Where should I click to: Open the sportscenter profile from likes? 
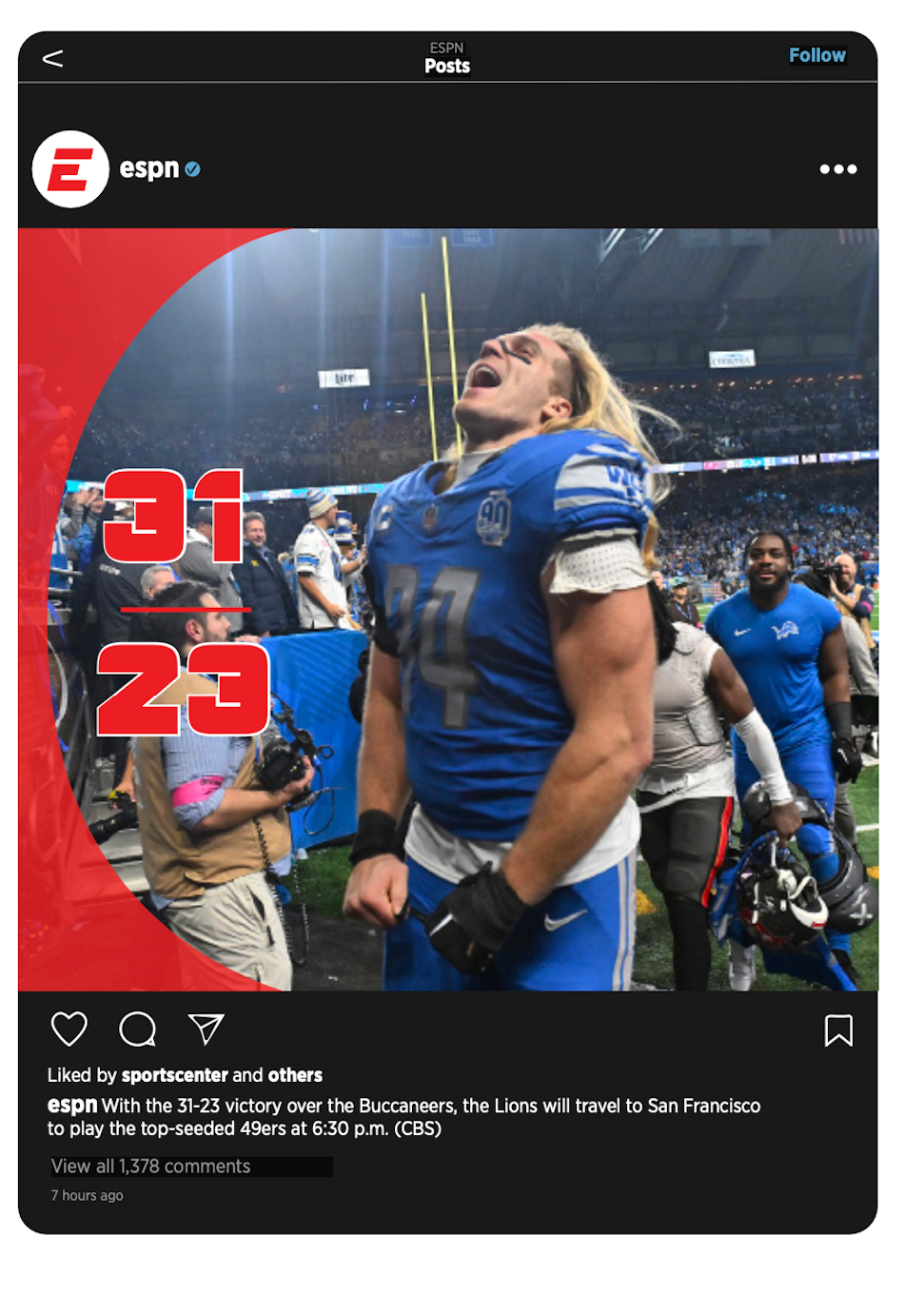[175, 1075]
